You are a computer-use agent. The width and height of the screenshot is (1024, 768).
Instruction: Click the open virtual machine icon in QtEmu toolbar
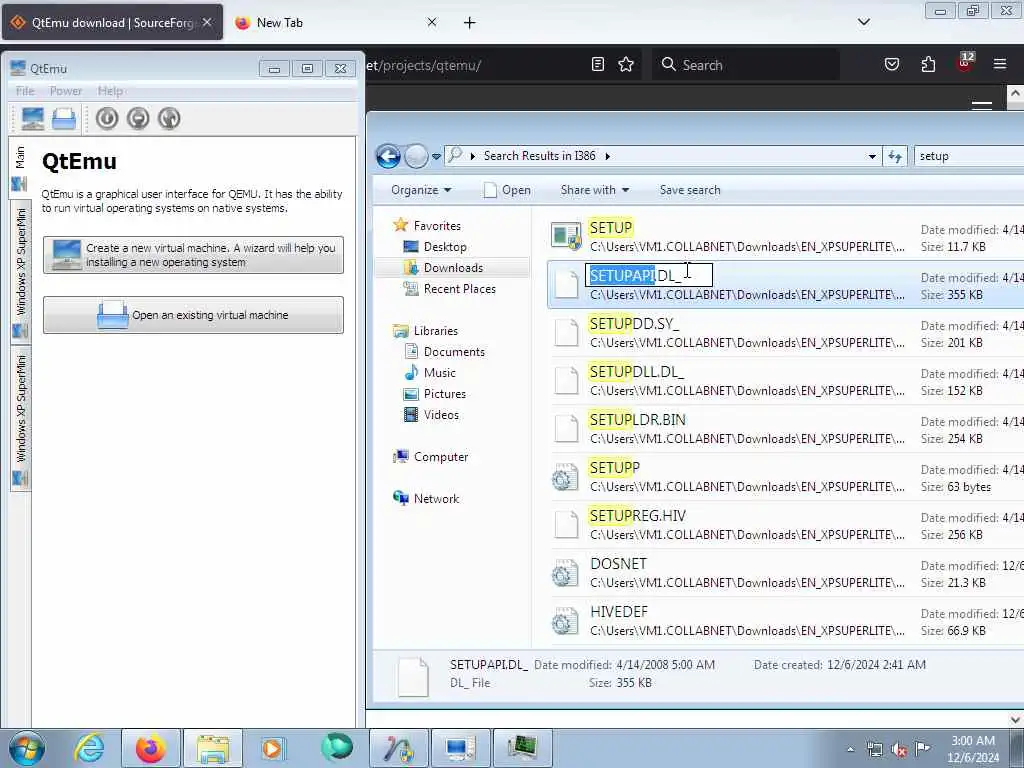(x=64, y=119)
